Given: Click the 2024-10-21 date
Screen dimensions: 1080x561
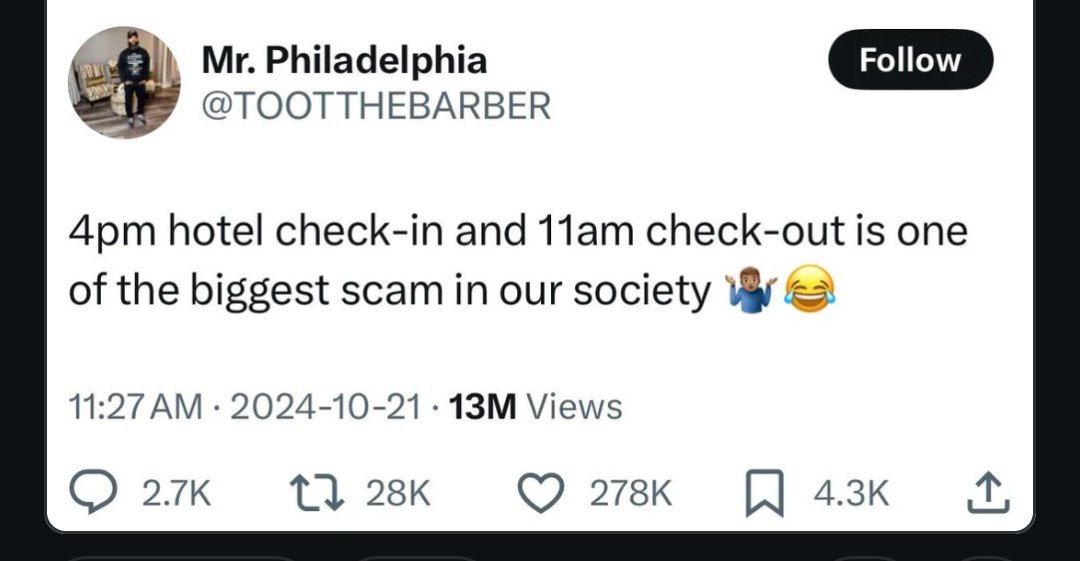Looking at the screenshot, I should pos(325,407).
